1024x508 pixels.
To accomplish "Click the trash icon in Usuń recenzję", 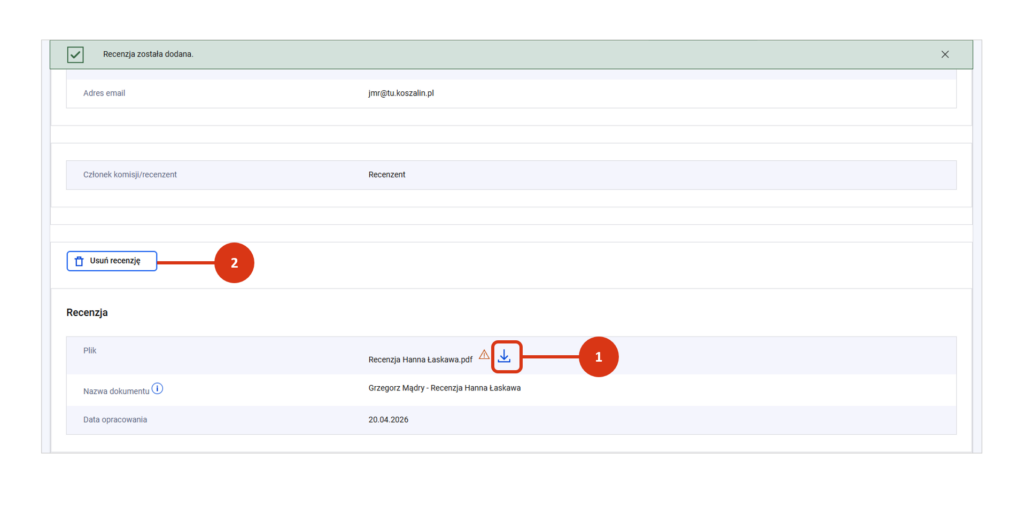I will click(79, 261).
